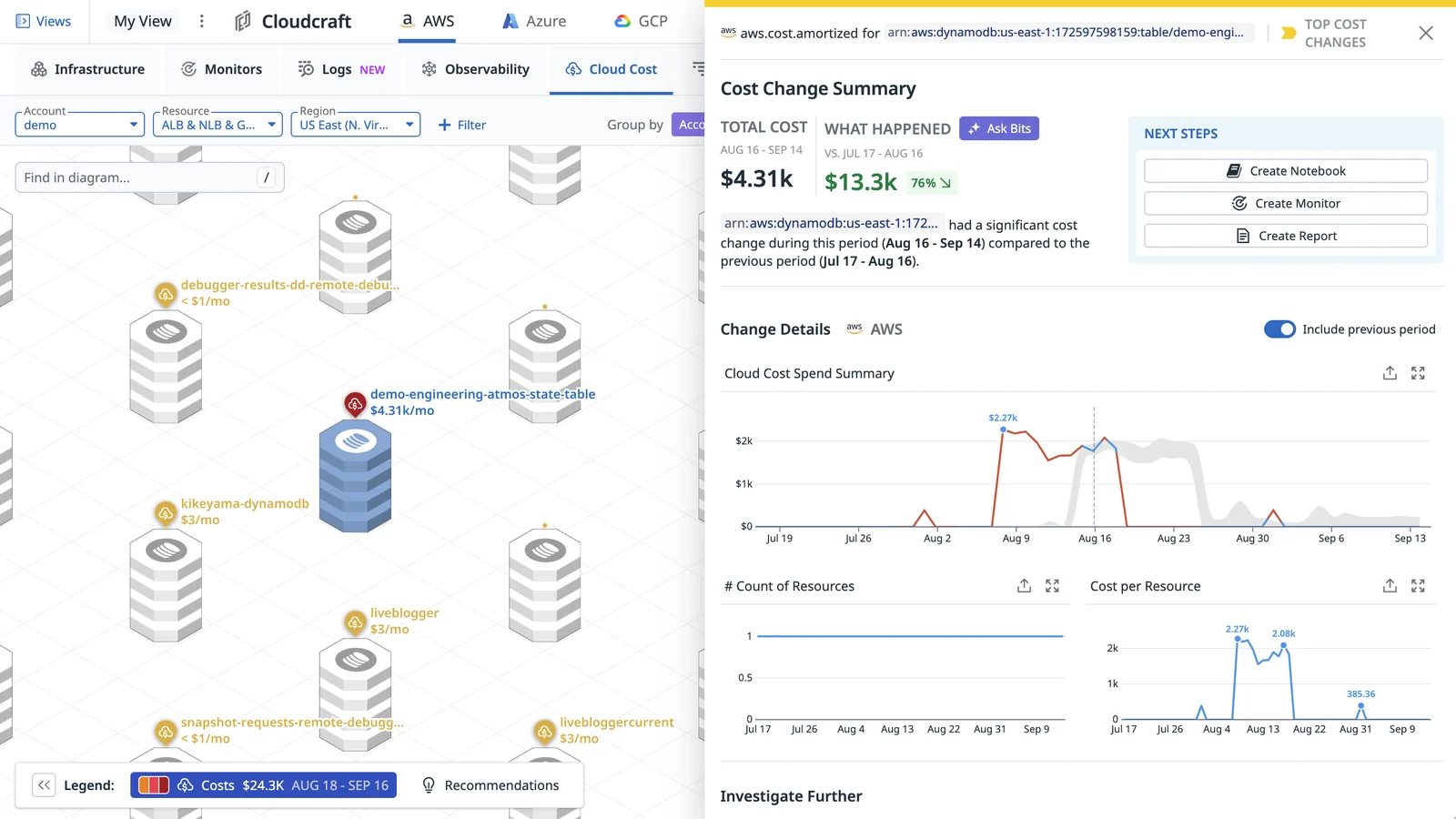Click the 2.08k data point in Cost per Resource
This screenshot has width=1456, height=819.
click(x=1283, y=646)
